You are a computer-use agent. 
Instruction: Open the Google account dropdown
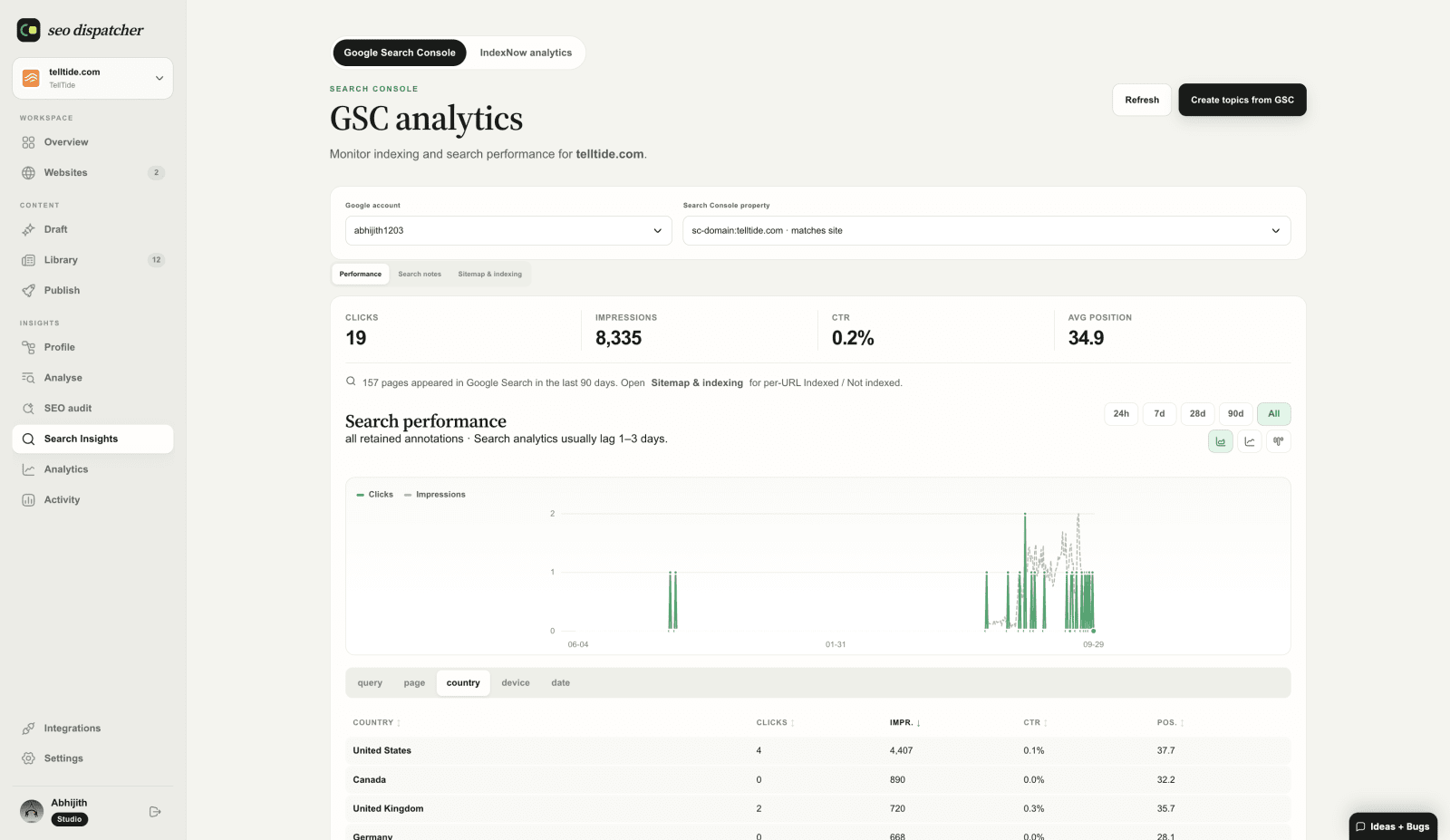(x=508, y=231)
